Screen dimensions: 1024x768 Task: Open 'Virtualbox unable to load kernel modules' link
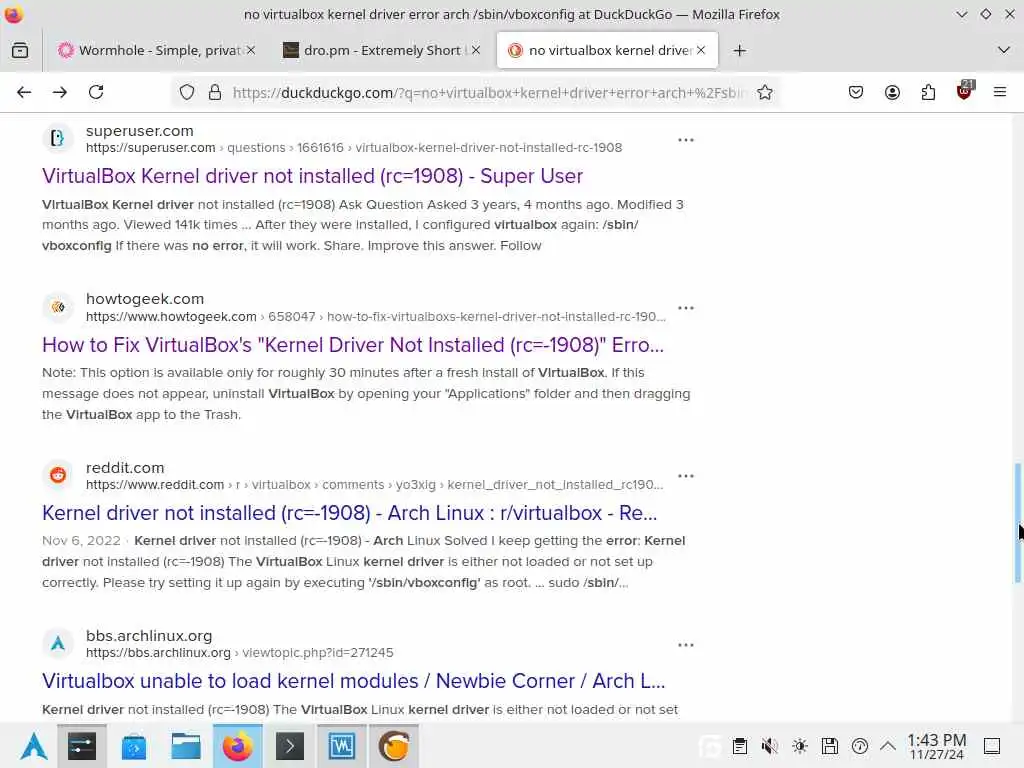coord(353,681)
